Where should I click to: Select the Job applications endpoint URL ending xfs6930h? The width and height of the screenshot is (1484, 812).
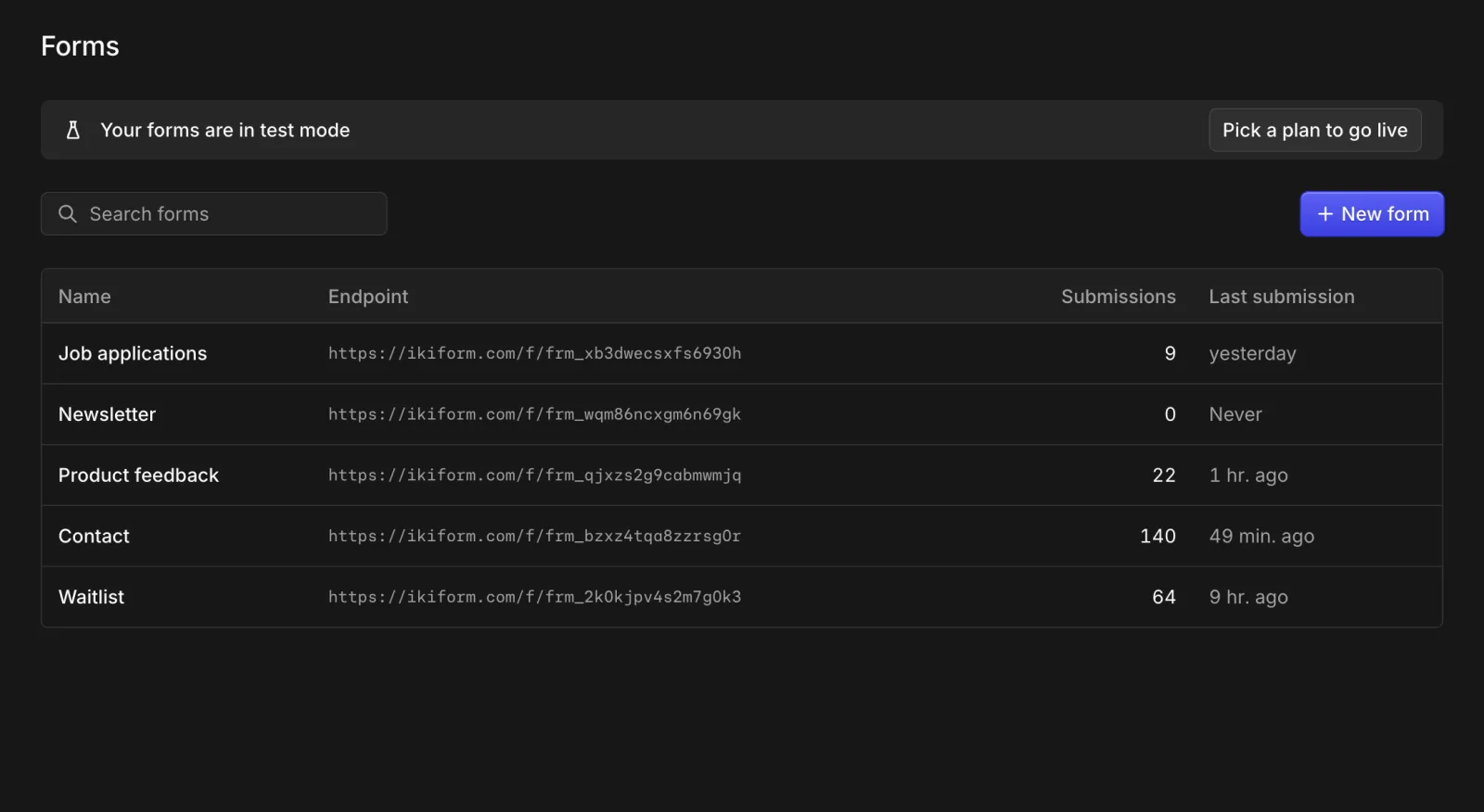[x=534, y=353]
